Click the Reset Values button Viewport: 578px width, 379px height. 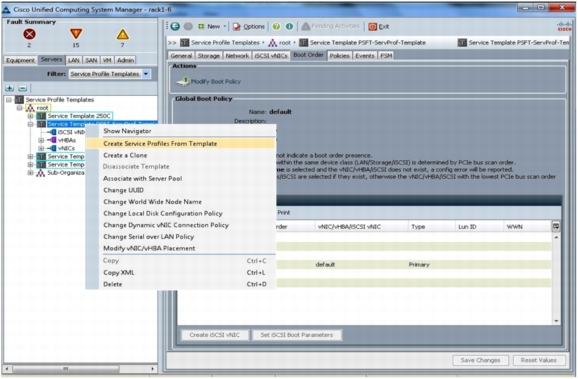coord(539,360)
